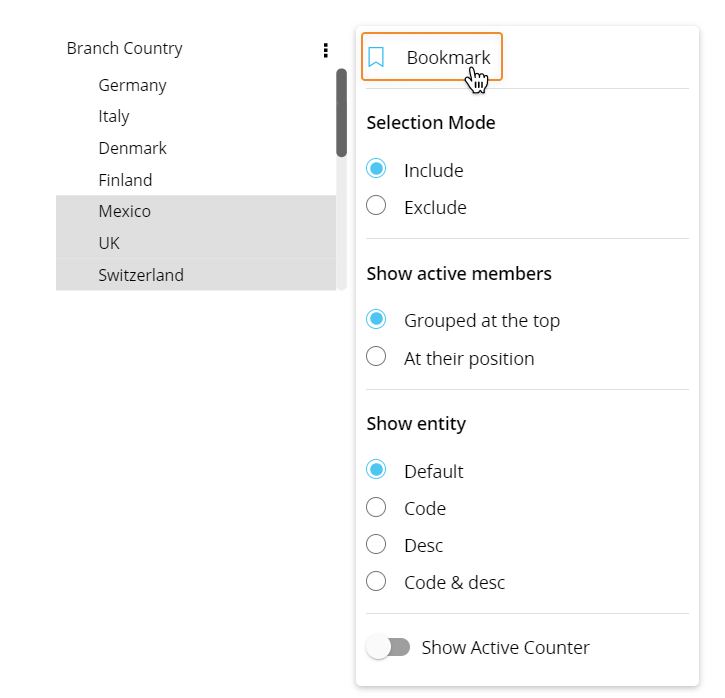The image size is (725, 698).
Task: Click the Bookmark menu entry
Action: coord(447,58)
